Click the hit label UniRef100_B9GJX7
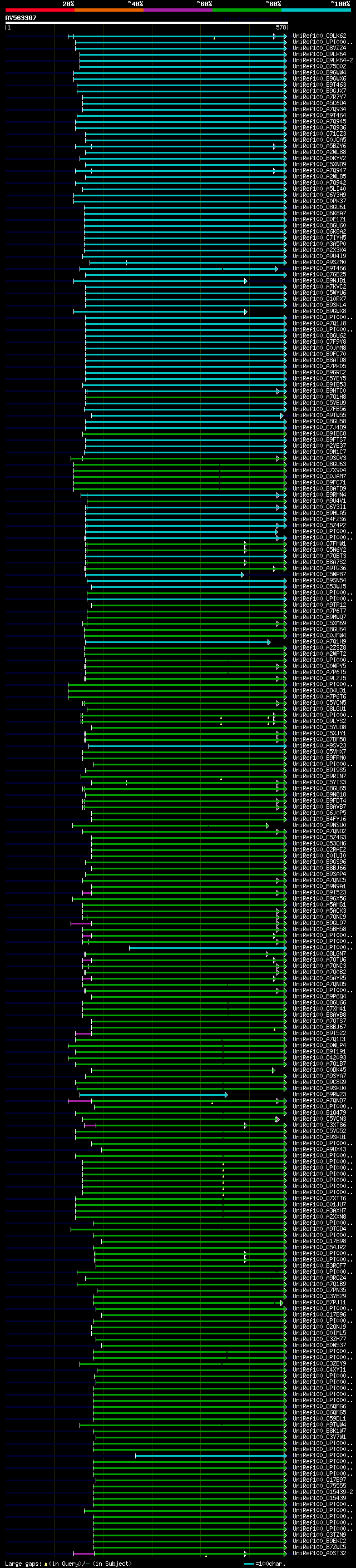This screenshot has width=356, height=1568. (x=319, y=91)
